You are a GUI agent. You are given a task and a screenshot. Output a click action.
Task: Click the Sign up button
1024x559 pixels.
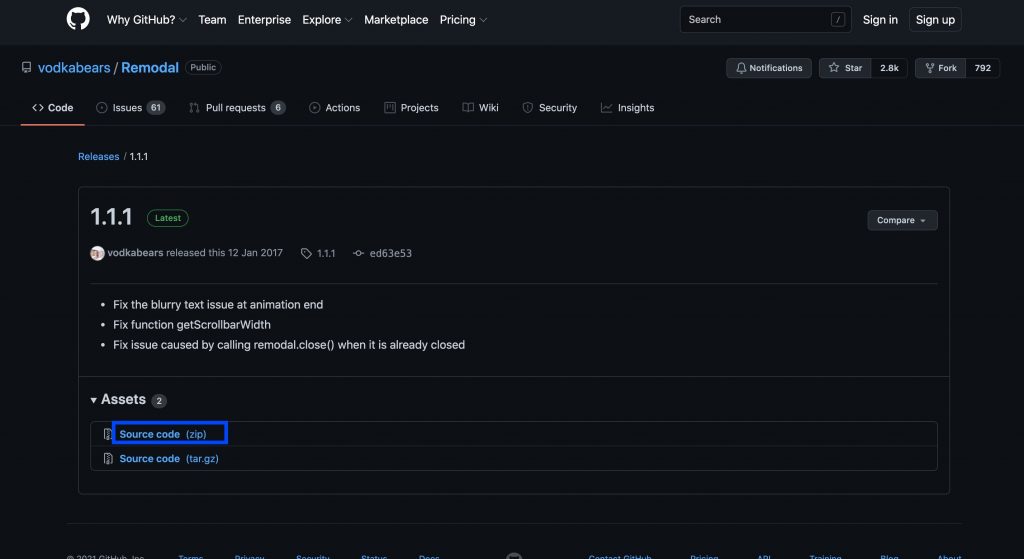pos(935,20)
